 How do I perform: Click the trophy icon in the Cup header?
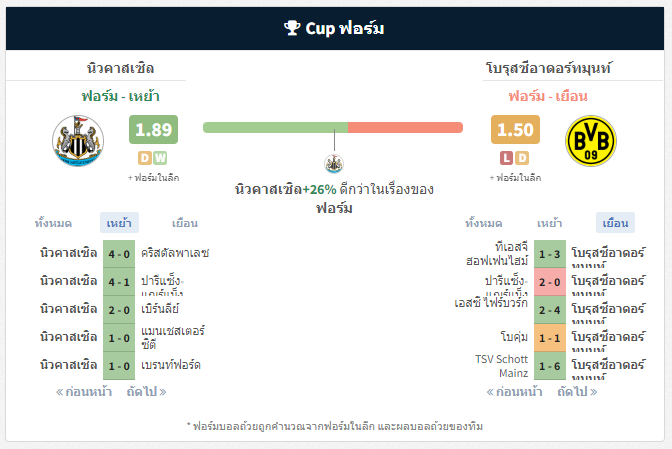(x=292, y=28)
